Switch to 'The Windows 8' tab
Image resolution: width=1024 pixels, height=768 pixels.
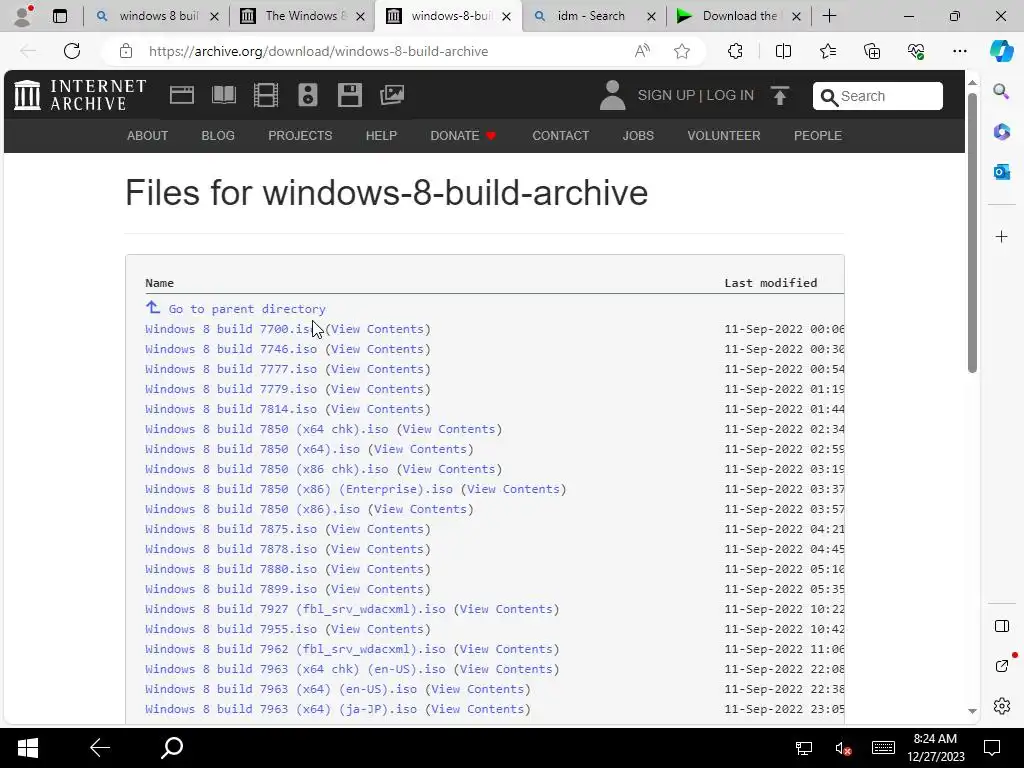pos(303,16)
